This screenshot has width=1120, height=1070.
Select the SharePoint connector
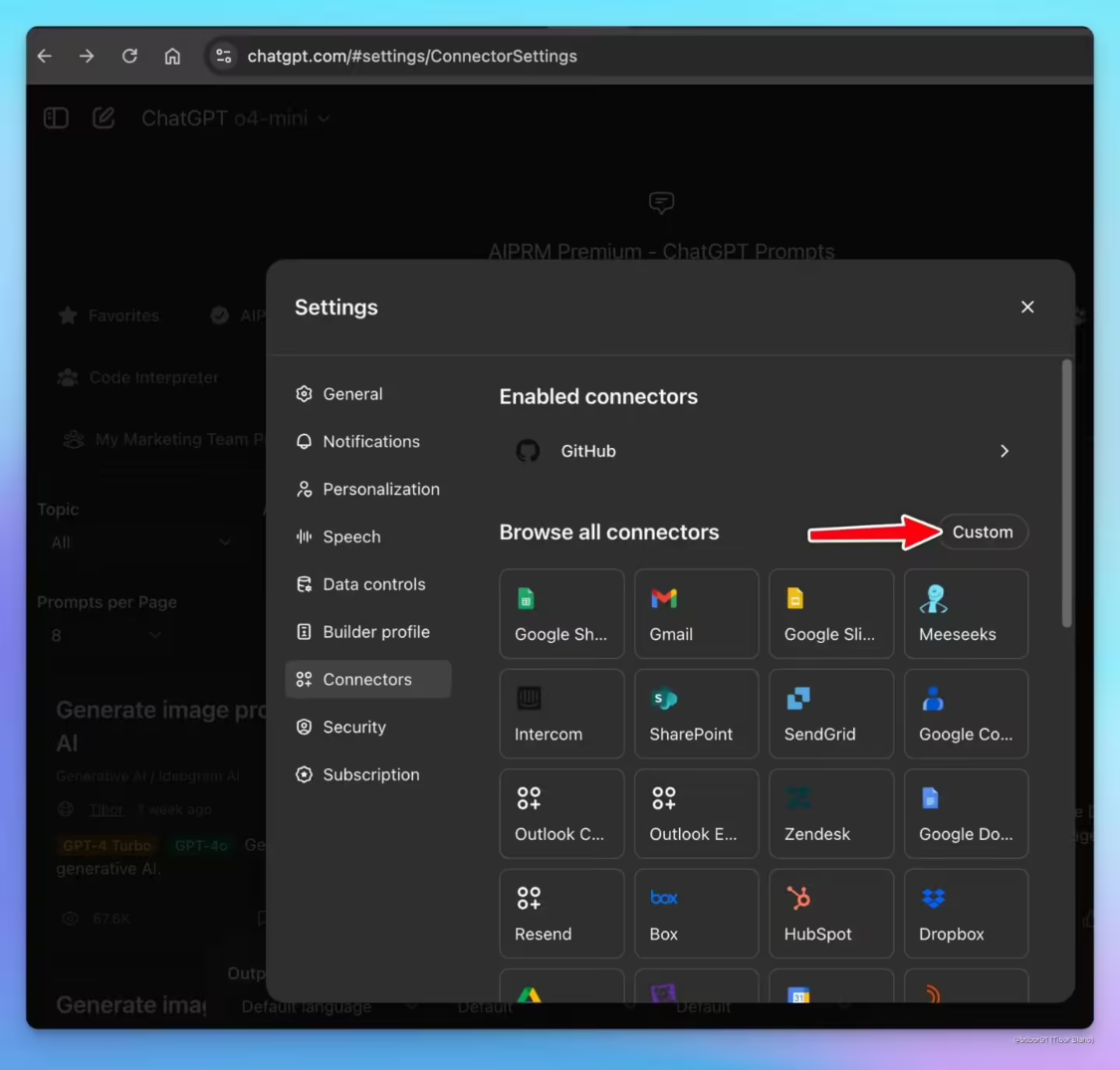(x=696, y=713)
